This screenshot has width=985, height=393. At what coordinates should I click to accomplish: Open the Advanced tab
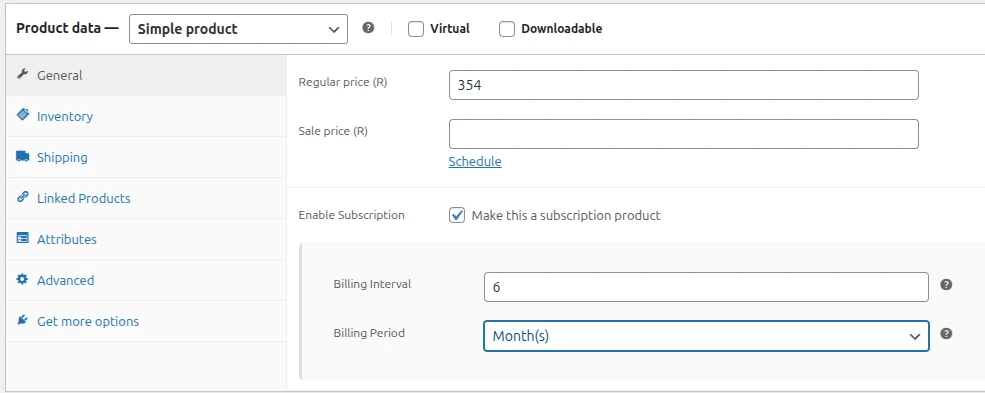146,280
